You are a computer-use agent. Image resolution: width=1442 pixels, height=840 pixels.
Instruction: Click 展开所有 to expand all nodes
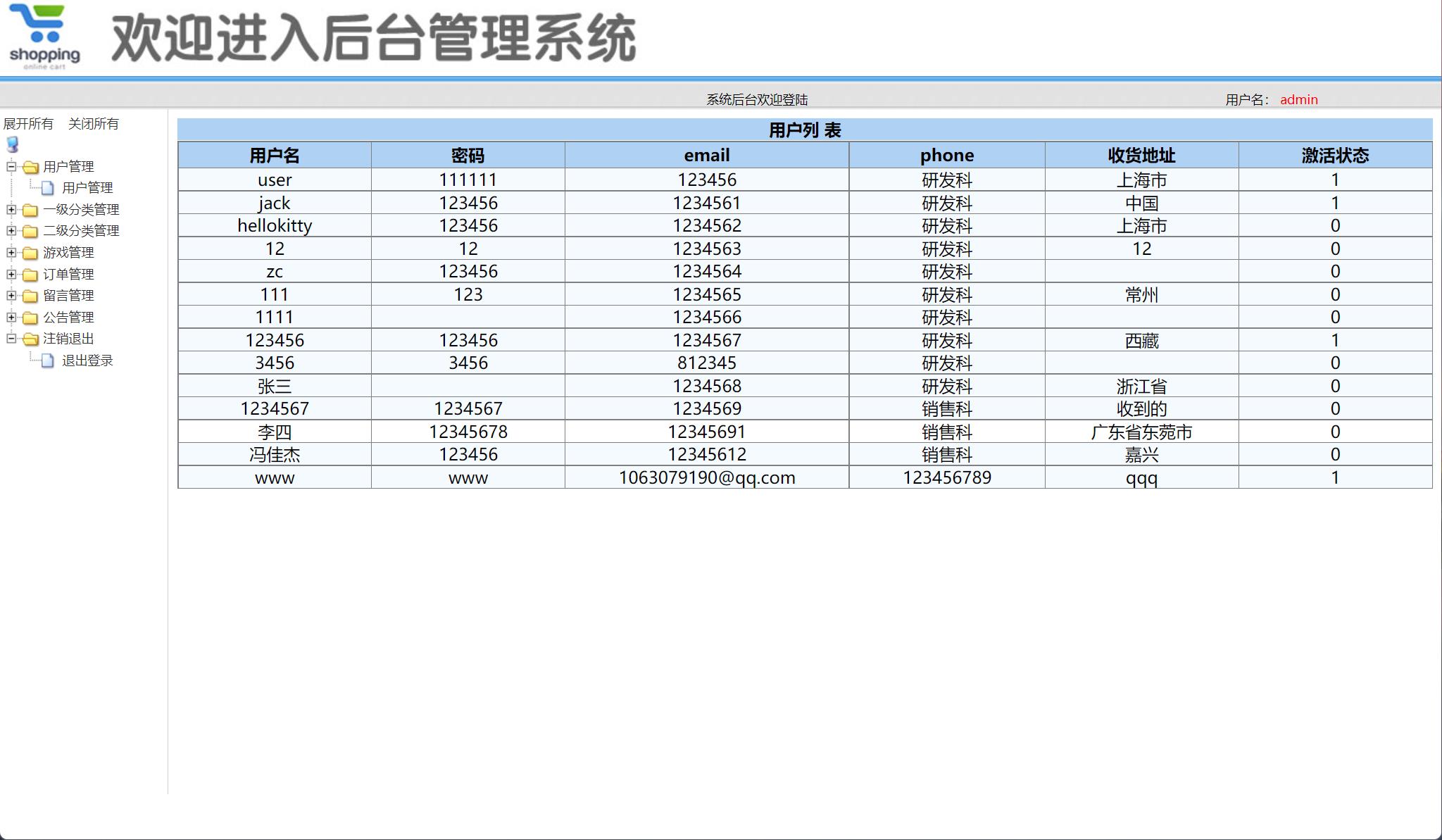pos(28,124)
